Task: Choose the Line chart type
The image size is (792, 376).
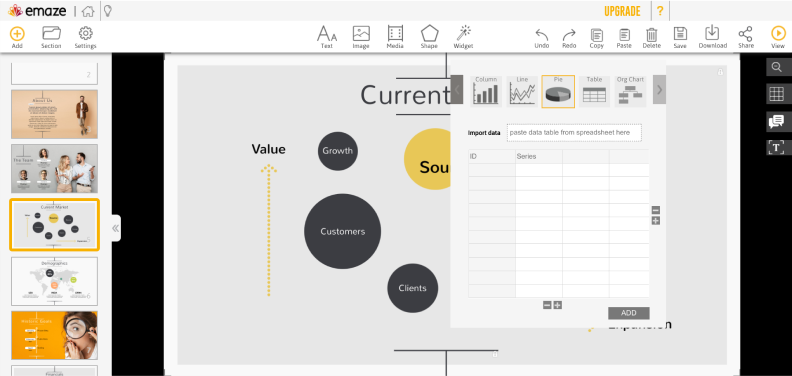Action: click(x=522, y=91)
